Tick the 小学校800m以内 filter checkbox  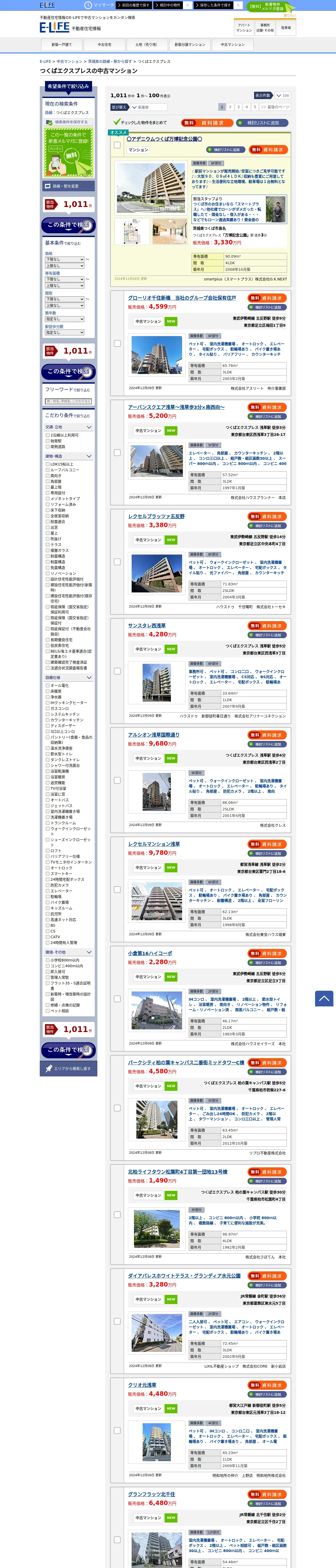(48, 960)
